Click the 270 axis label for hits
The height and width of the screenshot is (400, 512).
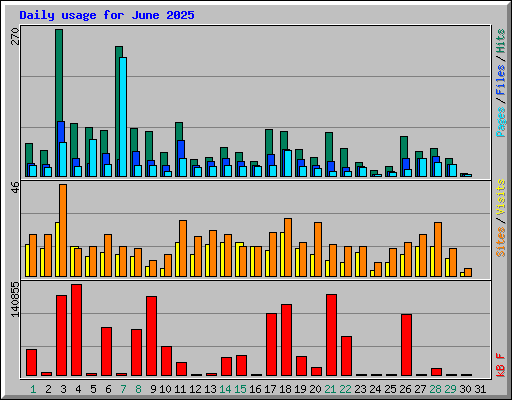pos(15,37)
